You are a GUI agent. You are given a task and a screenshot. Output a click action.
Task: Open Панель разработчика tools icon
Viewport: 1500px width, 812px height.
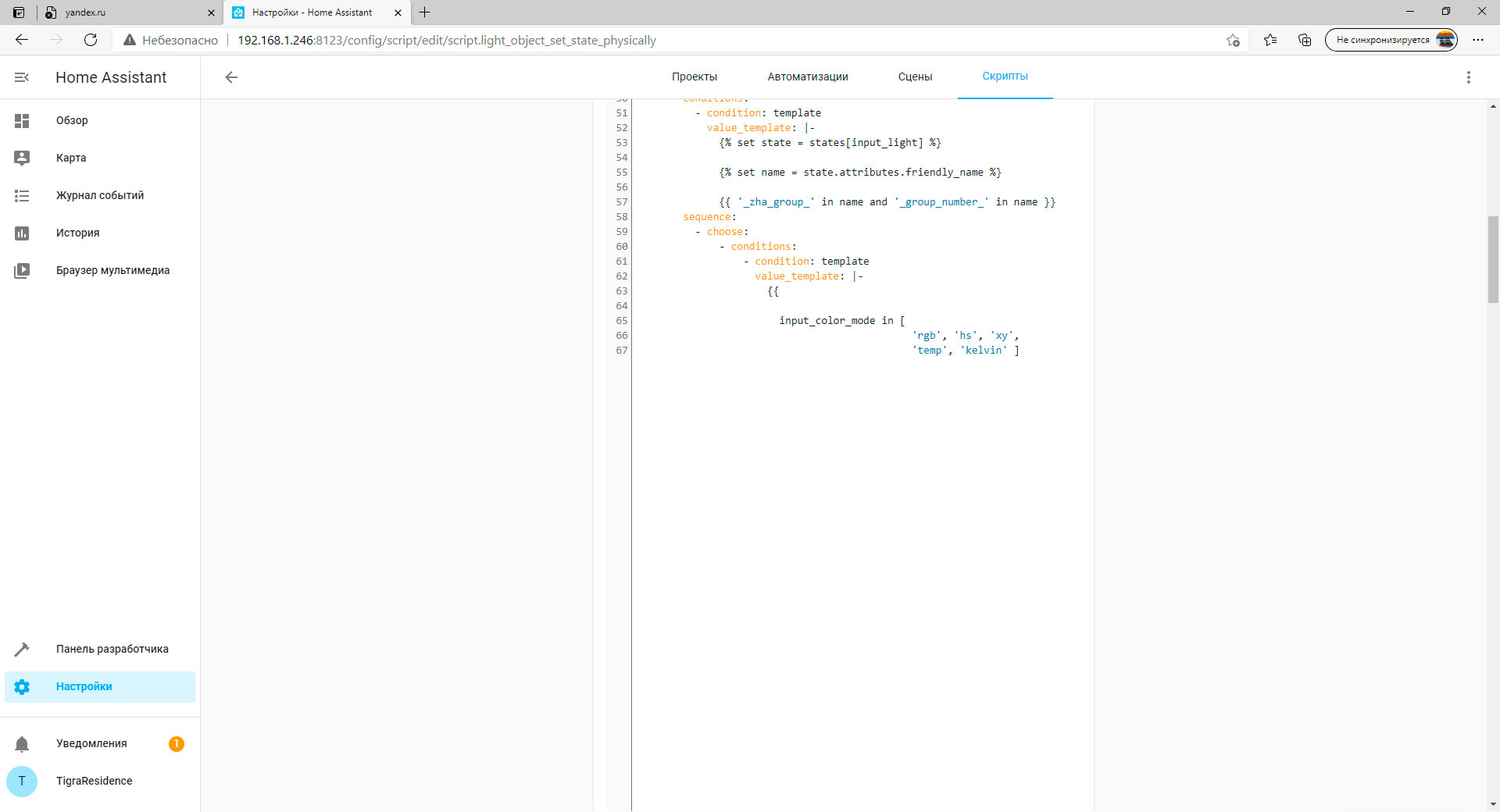tap(22, 649)
